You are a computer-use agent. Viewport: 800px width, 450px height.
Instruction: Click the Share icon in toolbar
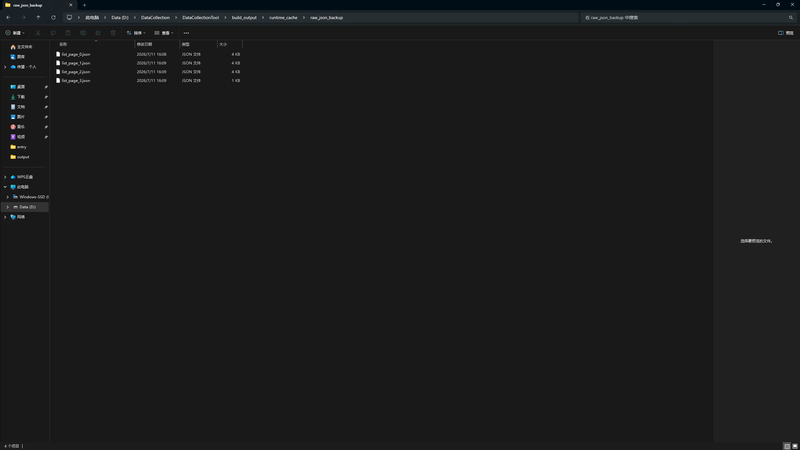(98, 33)
